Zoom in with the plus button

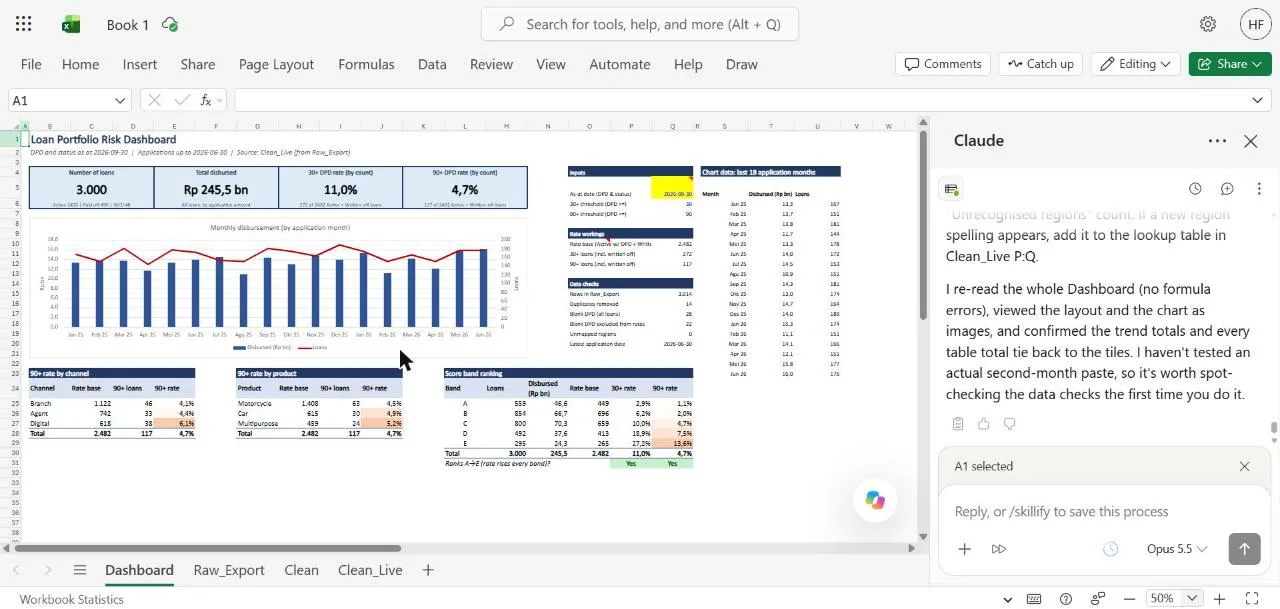tap(1219, 599)
